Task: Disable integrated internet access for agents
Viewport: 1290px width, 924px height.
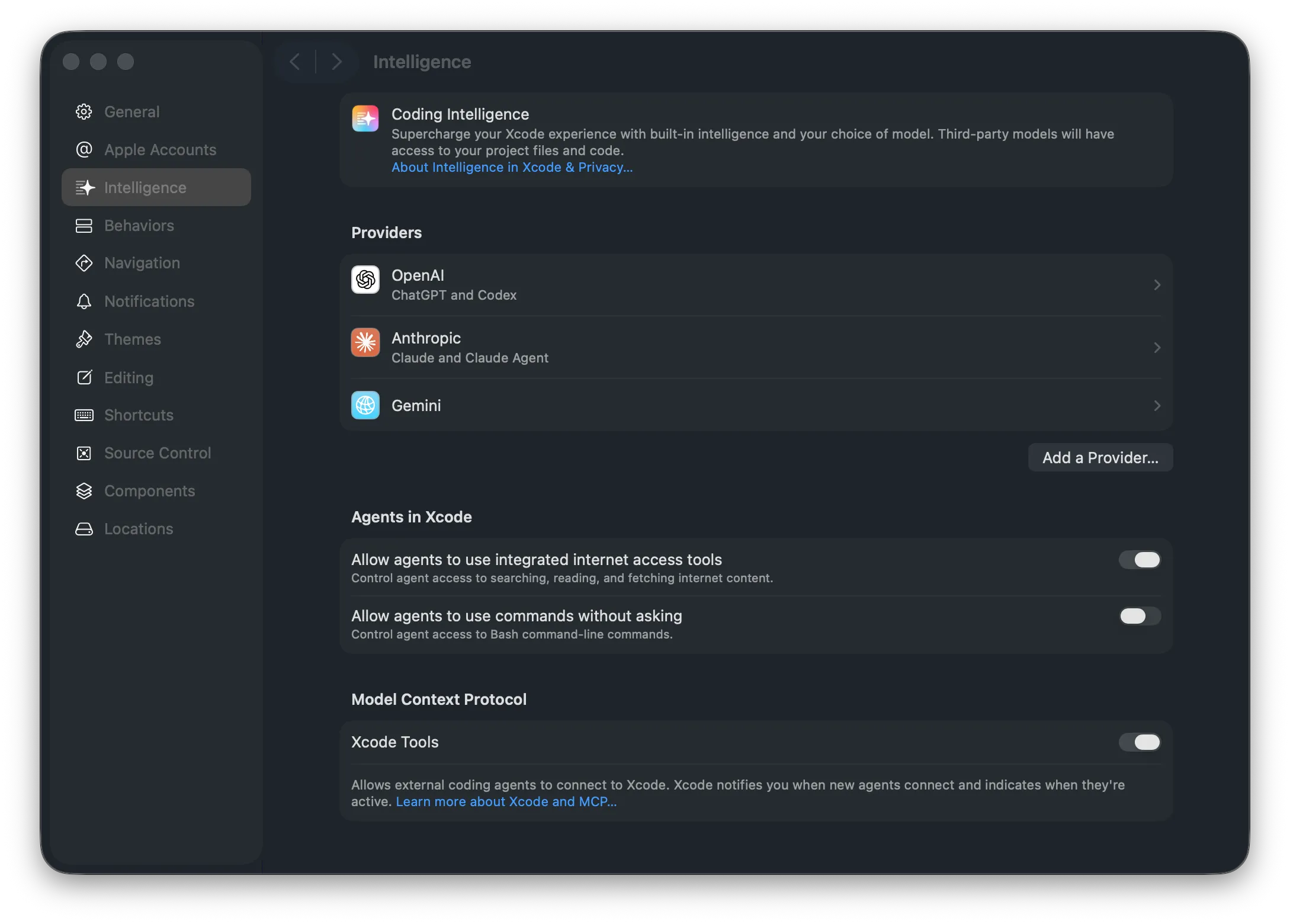Action: pos(1139,560)
